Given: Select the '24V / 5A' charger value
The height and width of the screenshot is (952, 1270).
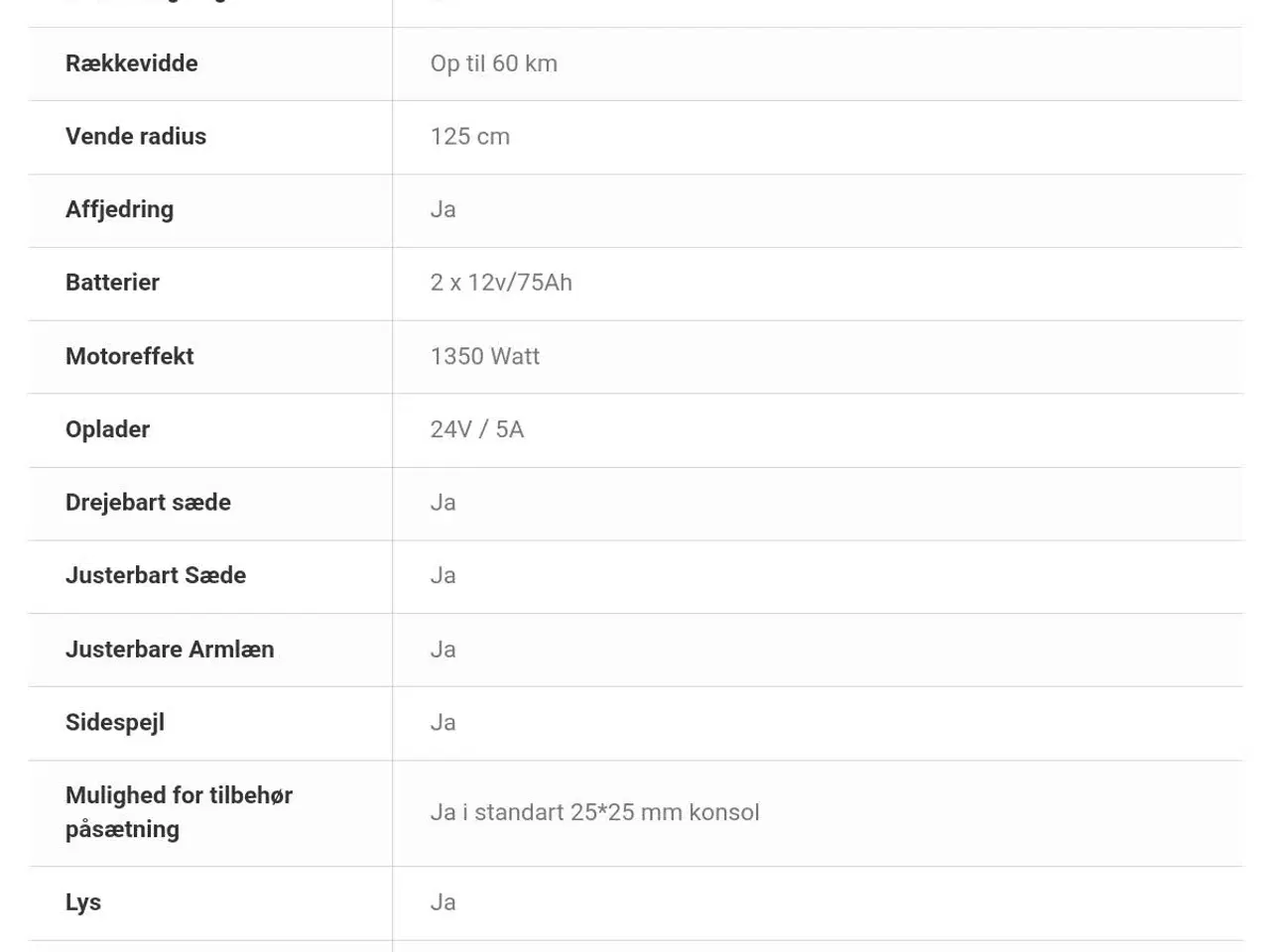Looking at the screenshot, I should [476, 429].
